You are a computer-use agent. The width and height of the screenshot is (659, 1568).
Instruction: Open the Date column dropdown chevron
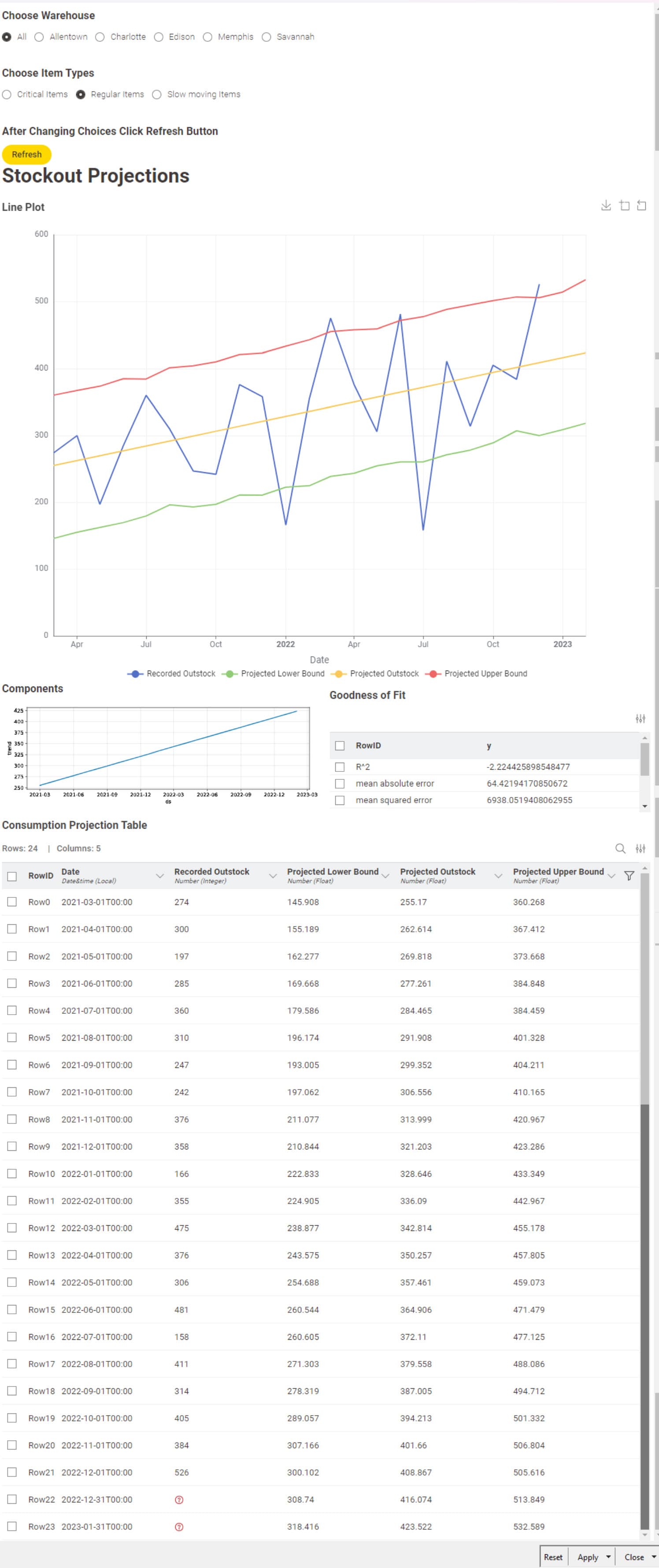(159, 875)
